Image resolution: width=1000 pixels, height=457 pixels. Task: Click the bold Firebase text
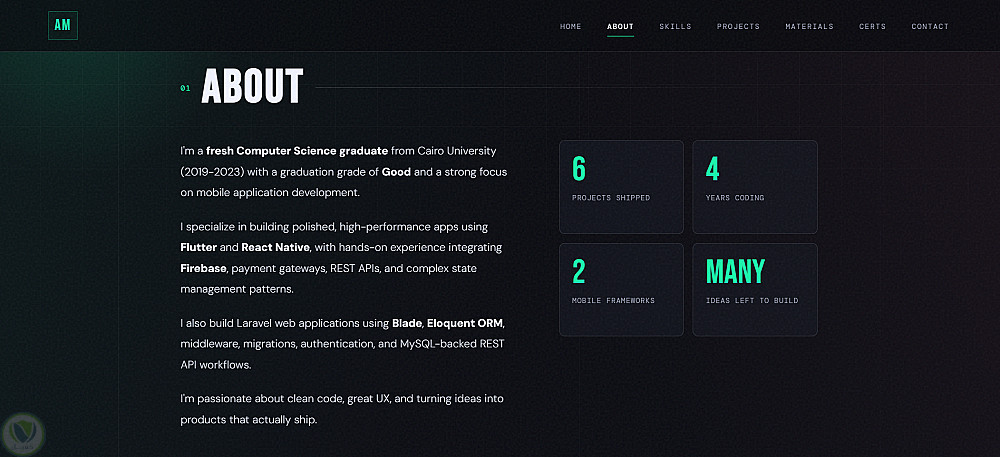203,268
